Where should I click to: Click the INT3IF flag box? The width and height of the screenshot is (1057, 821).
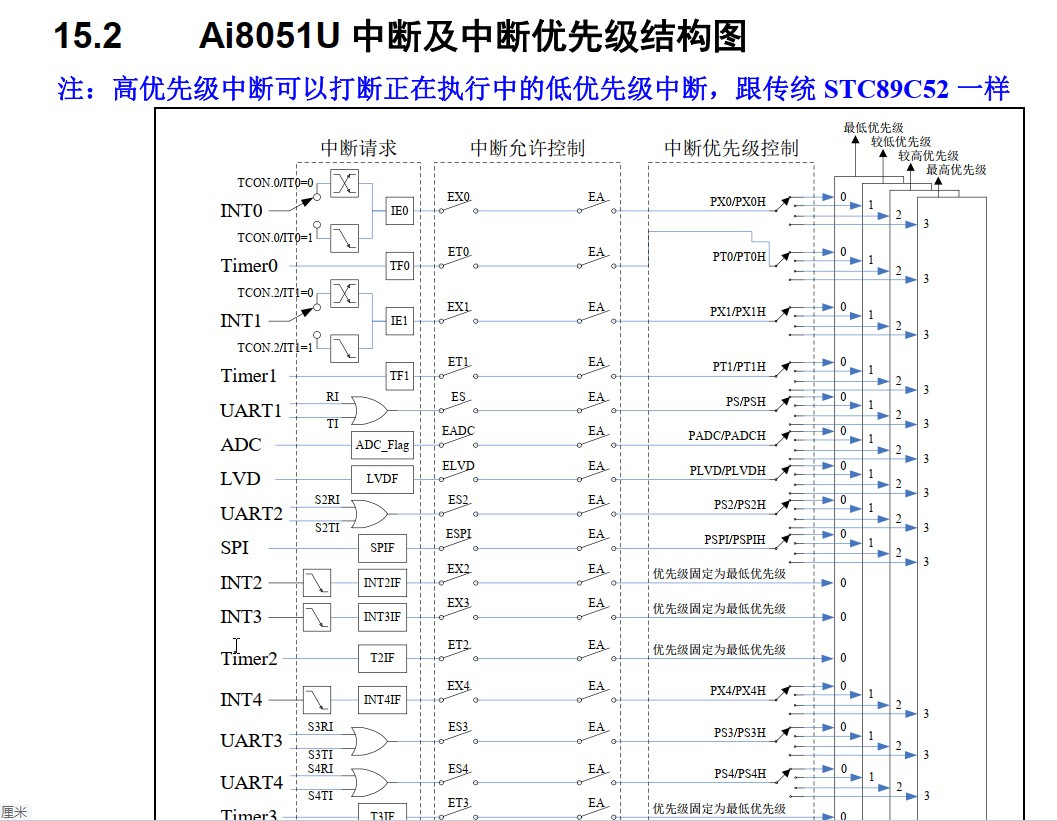382,617
